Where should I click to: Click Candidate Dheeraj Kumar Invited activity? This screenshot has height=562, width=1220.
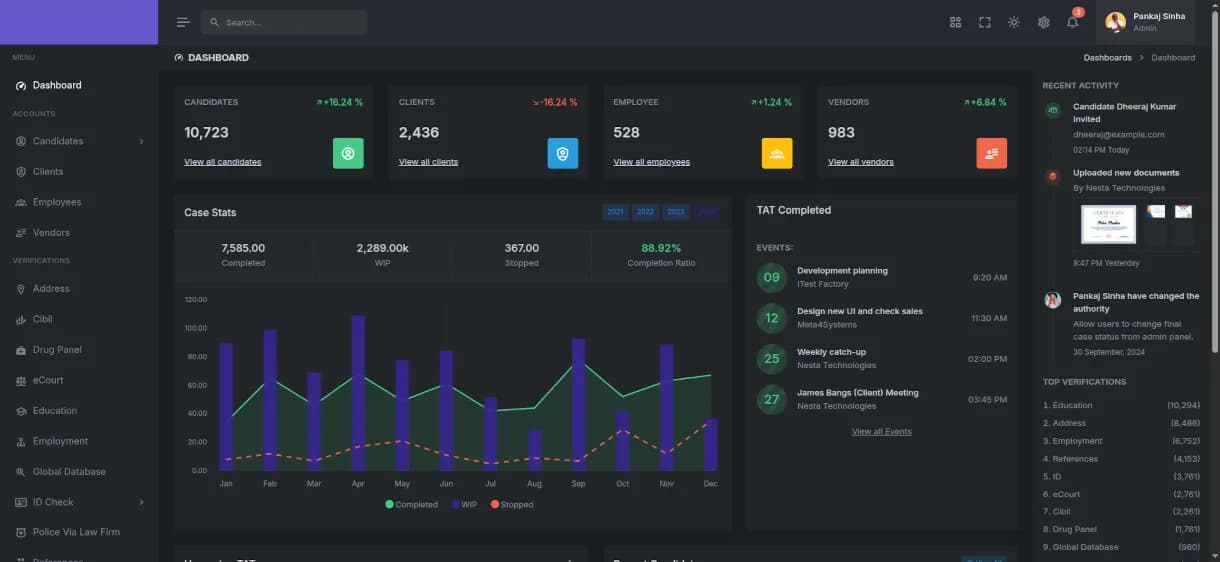1124,112
